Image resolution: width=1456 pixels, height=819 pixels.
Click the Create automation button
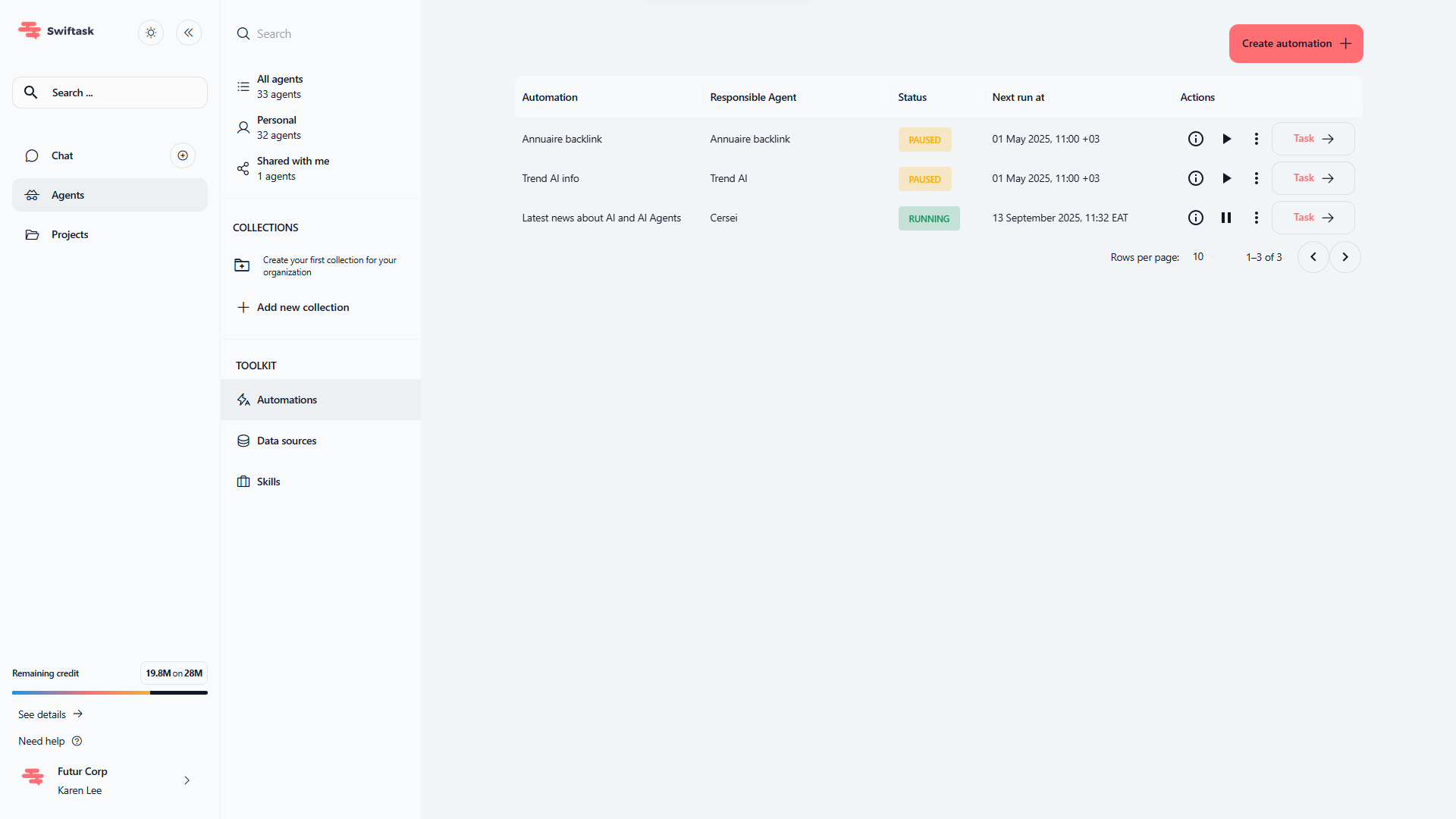(1295, 43)
